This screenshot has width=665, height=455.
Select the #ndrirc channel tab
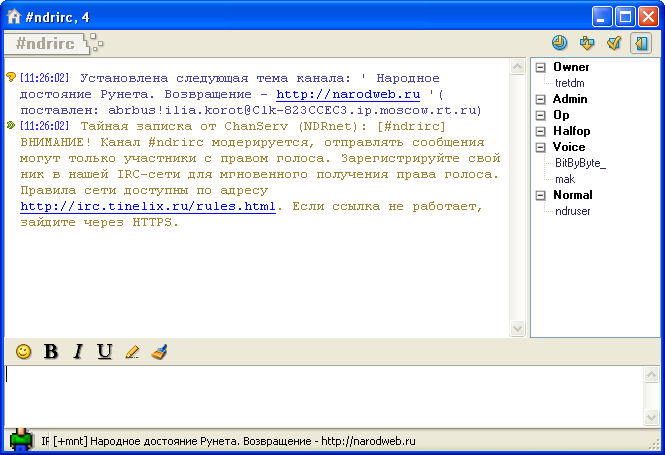[44, 44]
